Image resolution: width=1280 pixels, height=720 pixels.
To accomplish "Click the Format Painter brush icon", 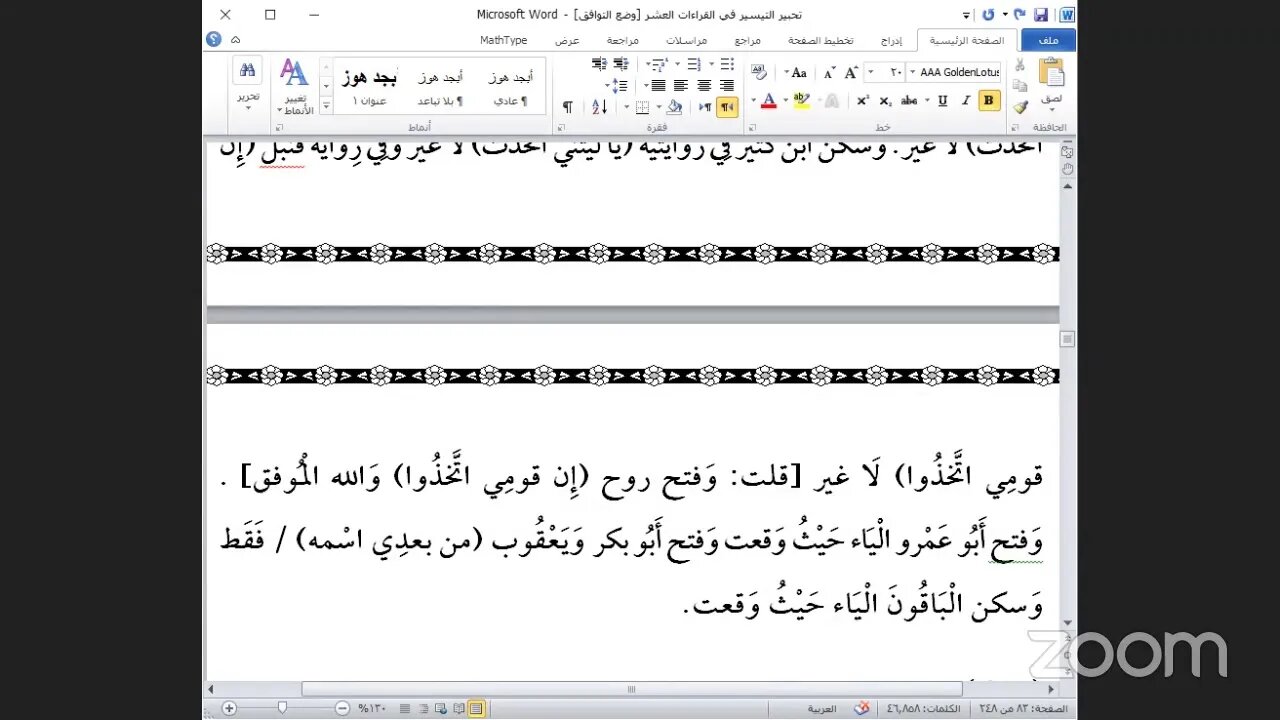I will pyautogui.click(x=1020, y=107).
